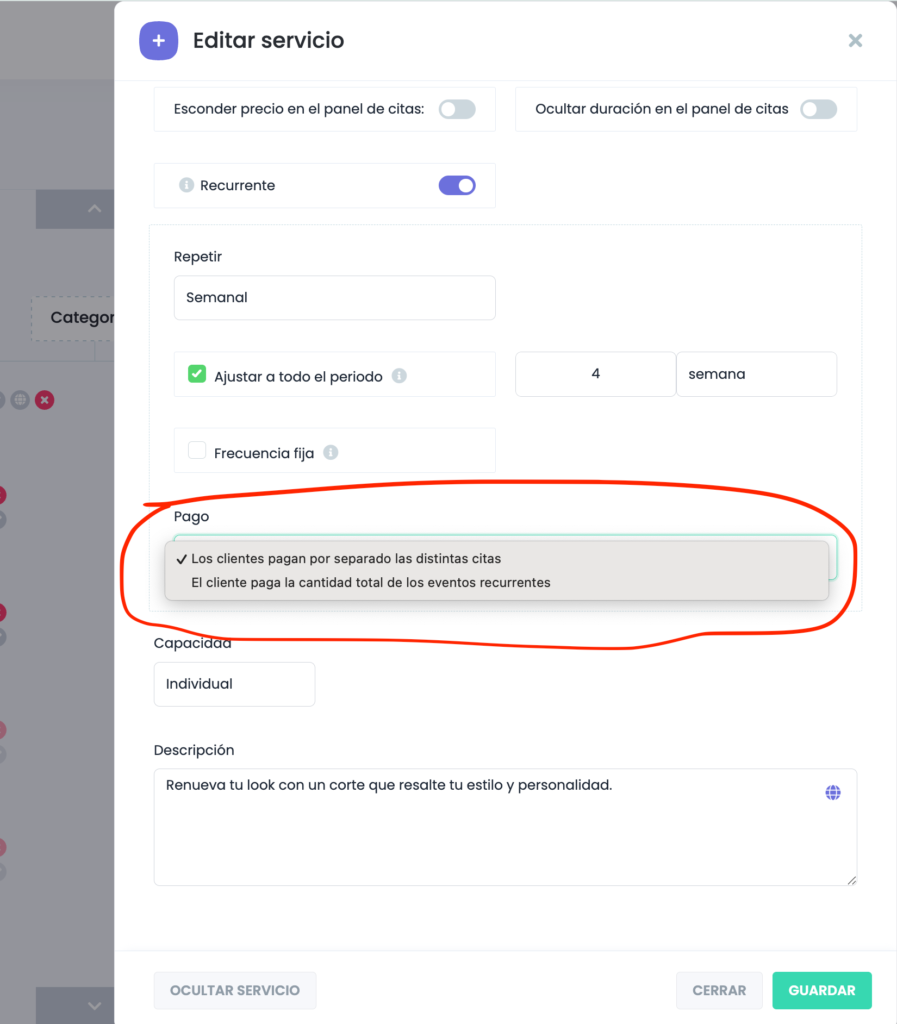Open the Capacidad dropdown showing Individual
The image size is (897, 1024).
(234, 684)
